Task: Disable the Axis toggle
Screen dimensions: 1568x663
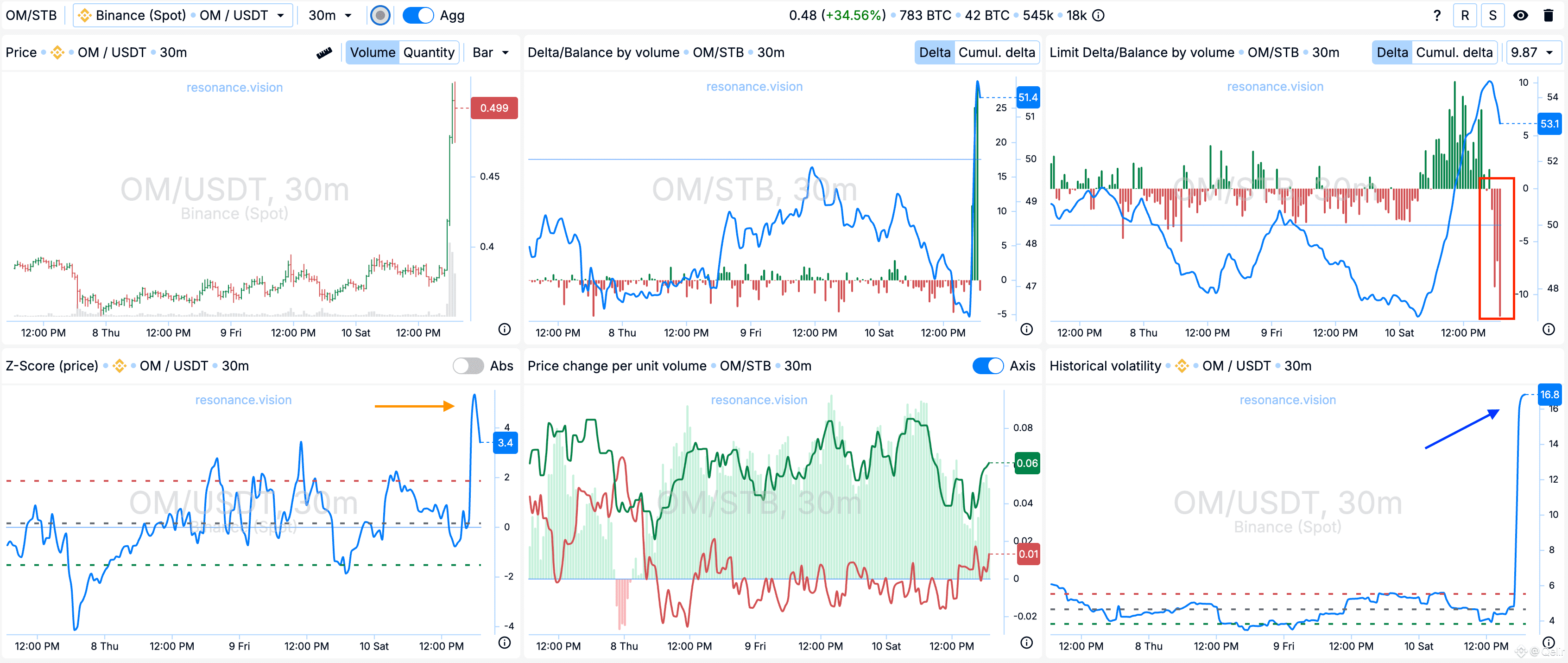Action: [x=988, y=366]
